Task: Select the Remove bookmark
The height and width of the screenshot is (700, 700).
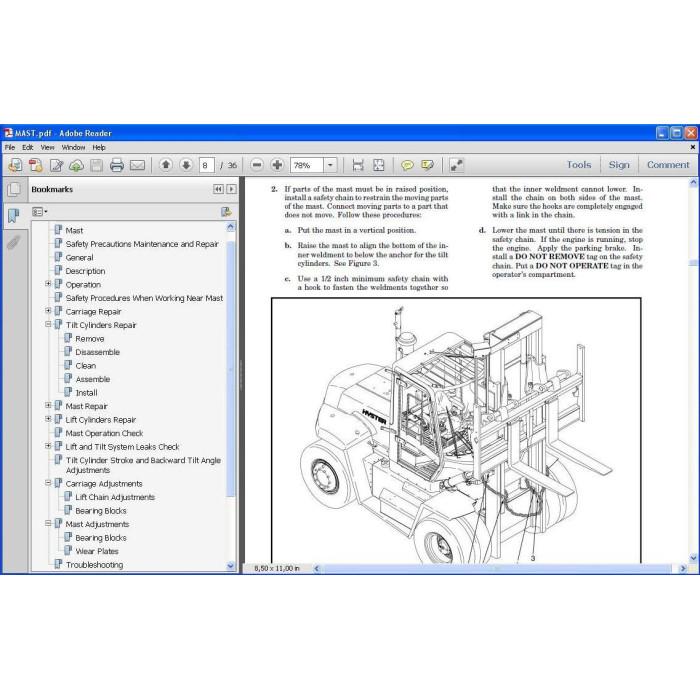Action: click(90, 339)
